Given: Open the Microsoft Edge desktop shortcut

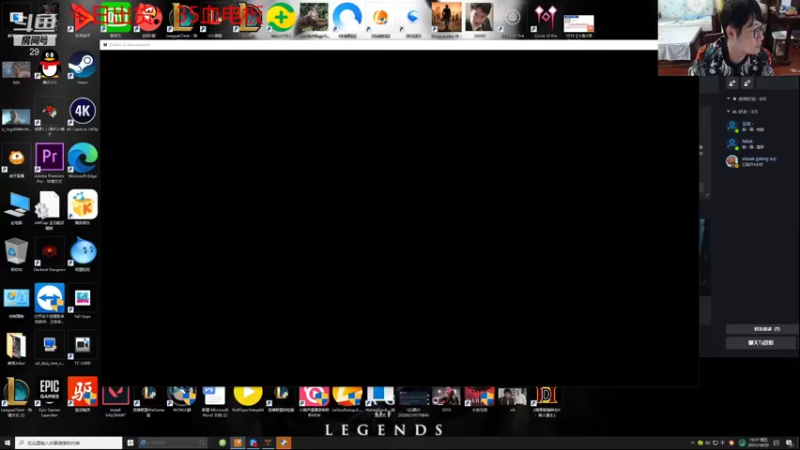Looking at the screenshot, I should (82, 160).
